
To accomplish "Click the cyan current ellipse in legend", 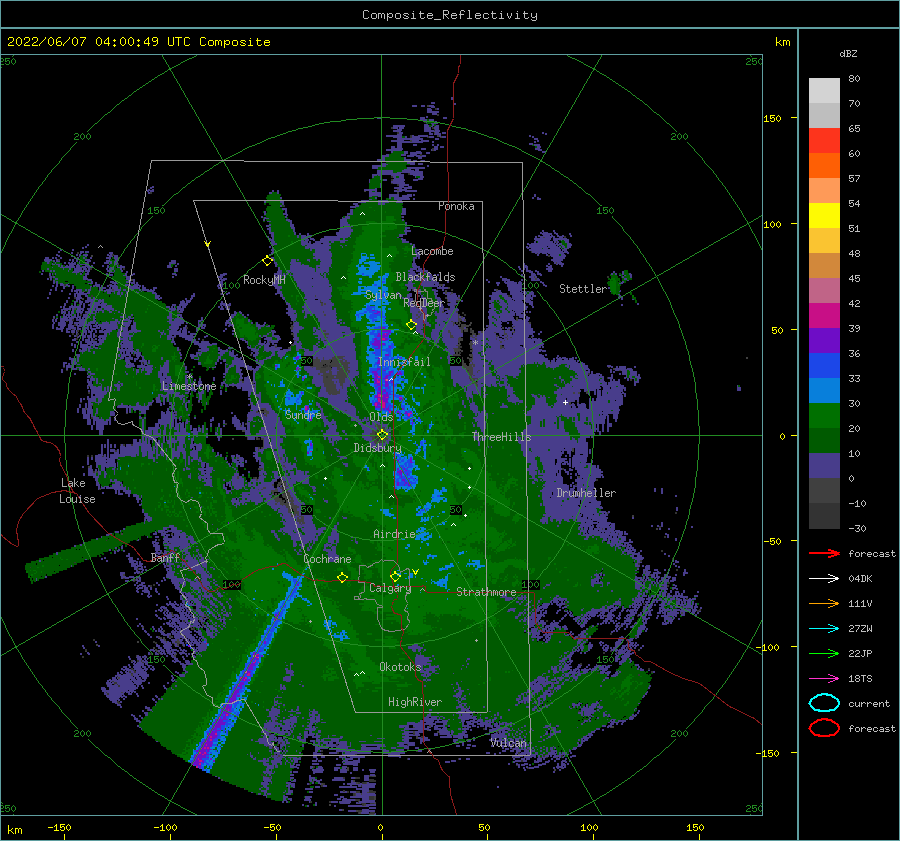I will [824, 703].
